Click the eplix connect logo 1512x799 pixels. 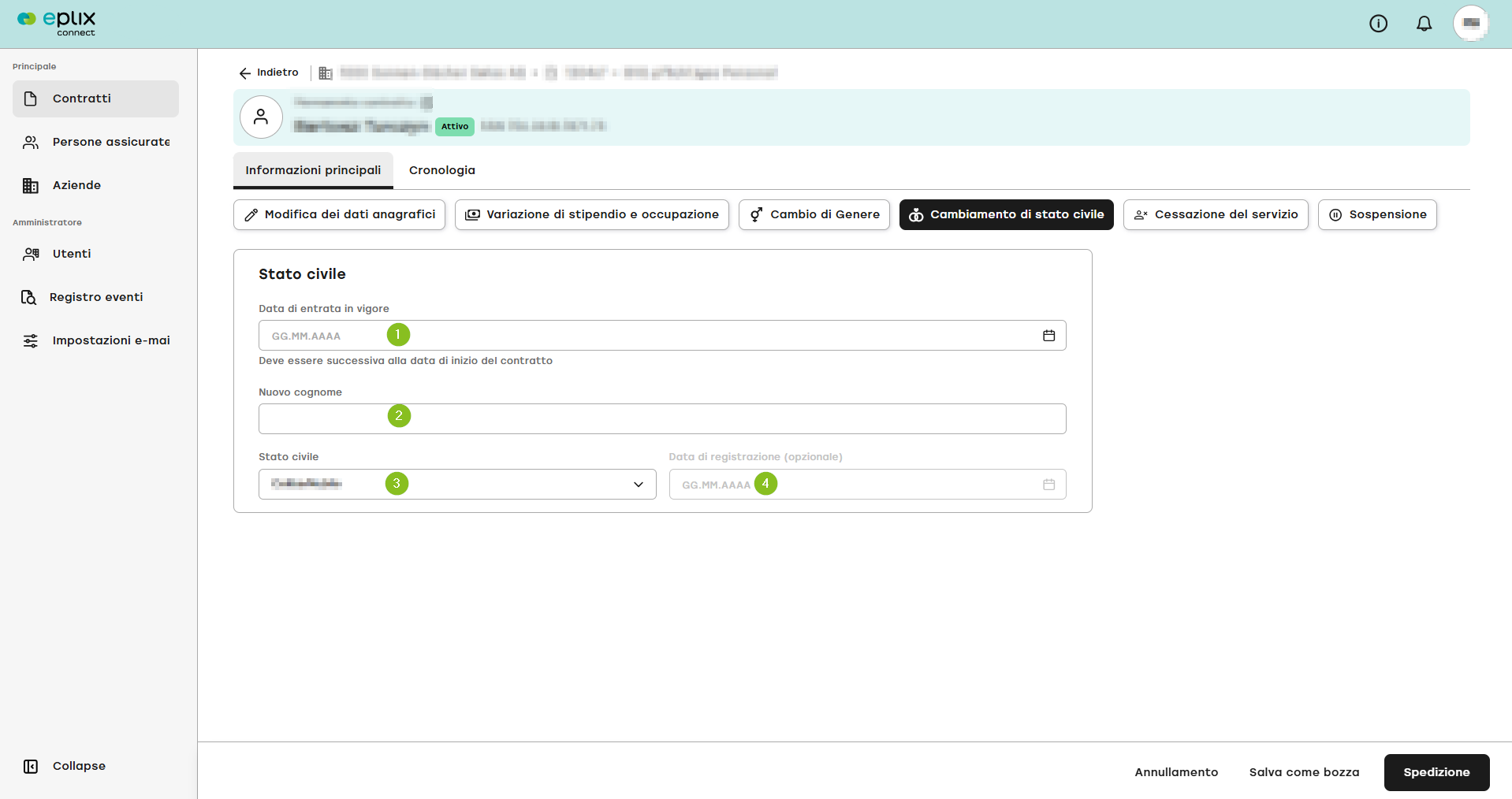coord(57,23)
